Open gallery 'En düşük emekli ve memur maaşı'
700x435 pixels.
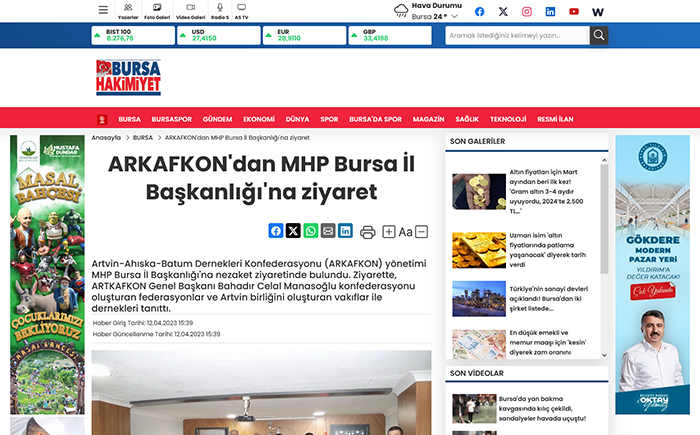click(x=548, y=343)
